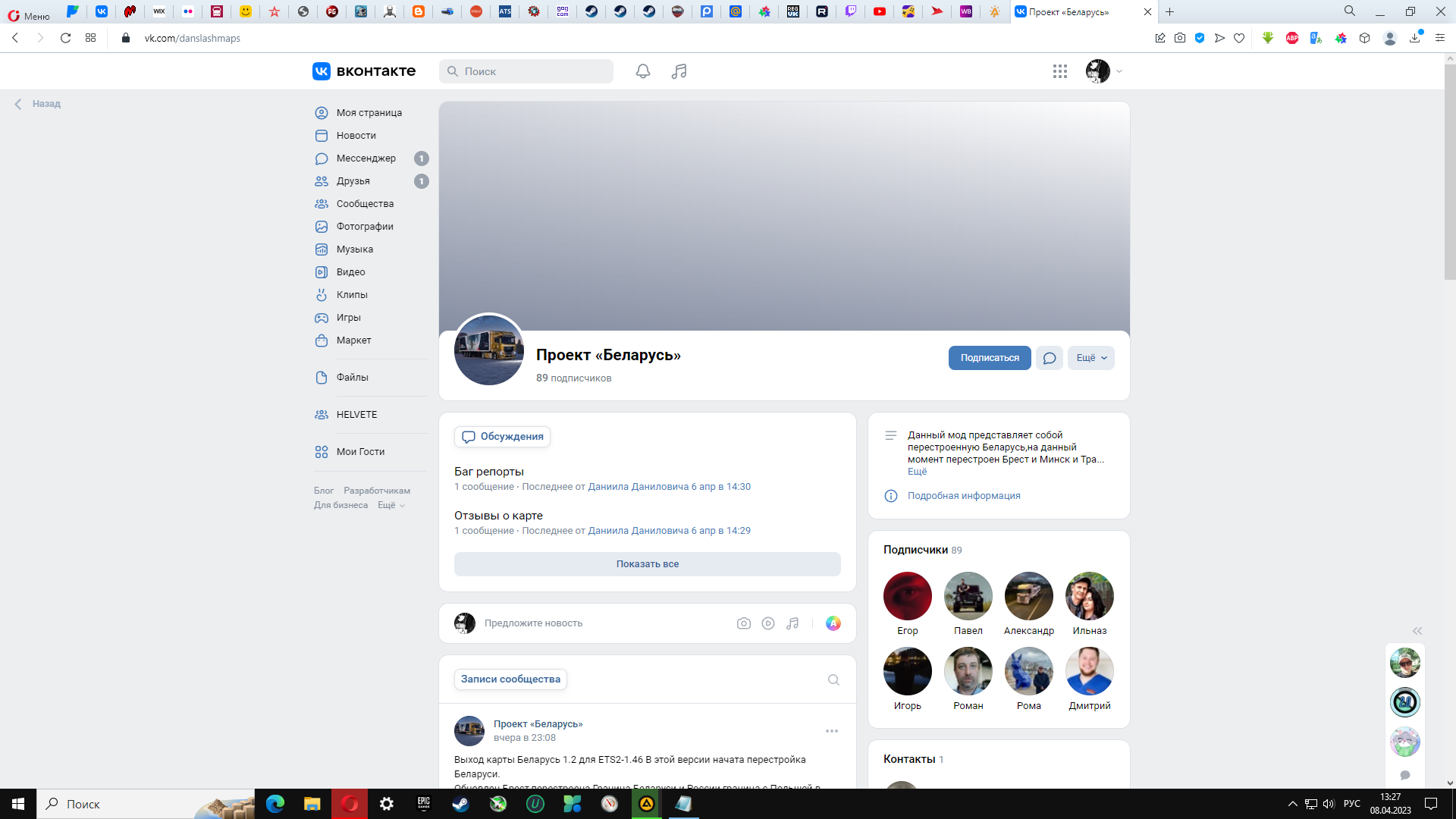Click the Поиск field in VK header
The image size is (1456, 819).
click(x=526, y=71)
